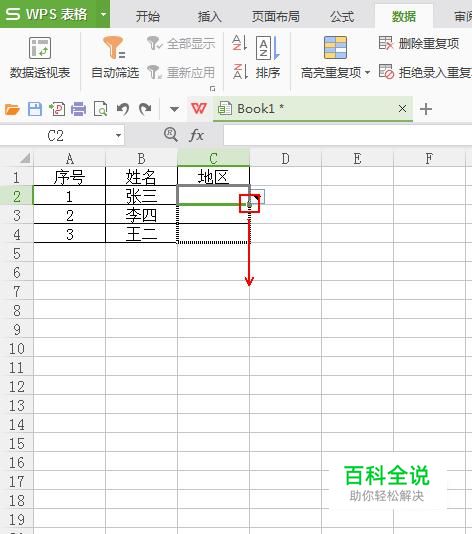Click the red WPS home icon
472x534 pixels.
click(x=199, y=109)
